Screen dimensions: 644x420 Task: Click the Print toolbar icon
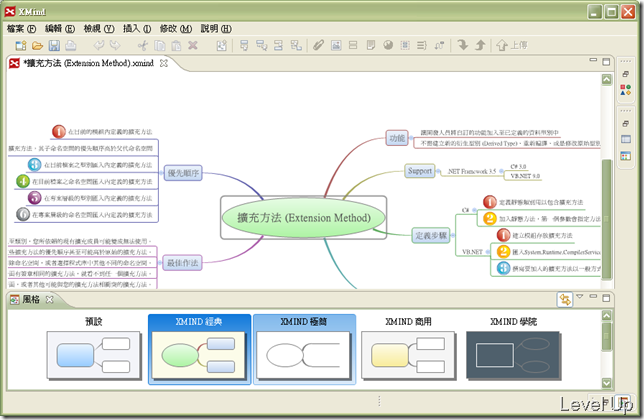tap(71, 45)
